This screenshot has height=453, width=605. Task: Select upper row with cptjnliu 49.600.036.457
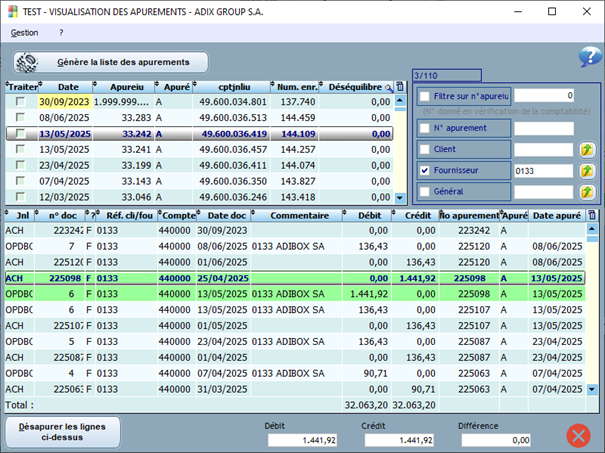[199, 149]
